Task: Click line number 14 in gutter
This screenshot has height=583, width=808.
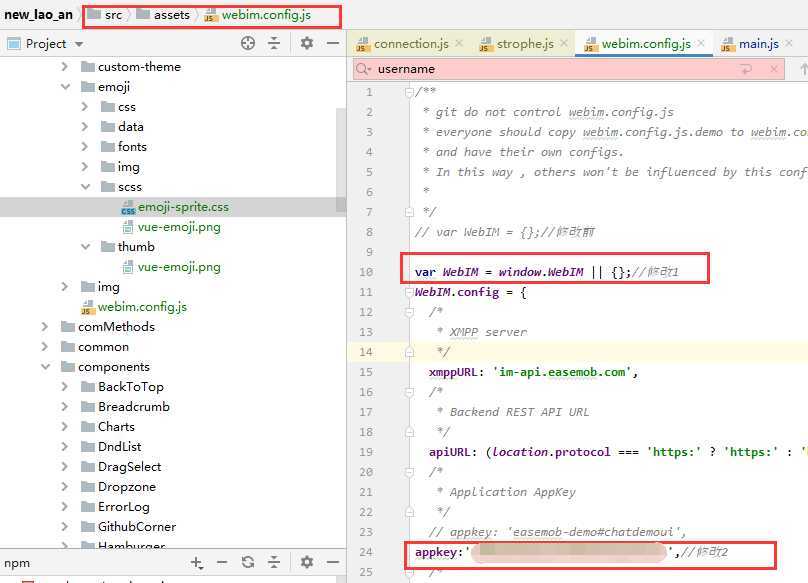Action: (x=366, y=352)
